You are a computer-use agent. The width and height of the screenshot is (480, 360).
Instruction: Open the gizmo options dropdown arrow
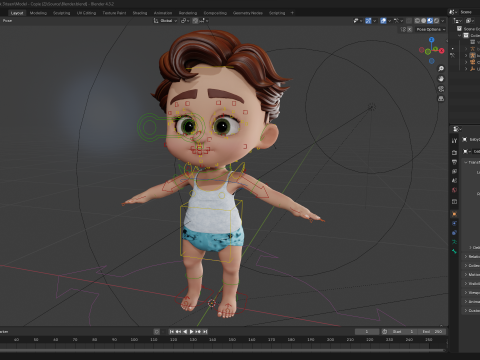(374, 21)
